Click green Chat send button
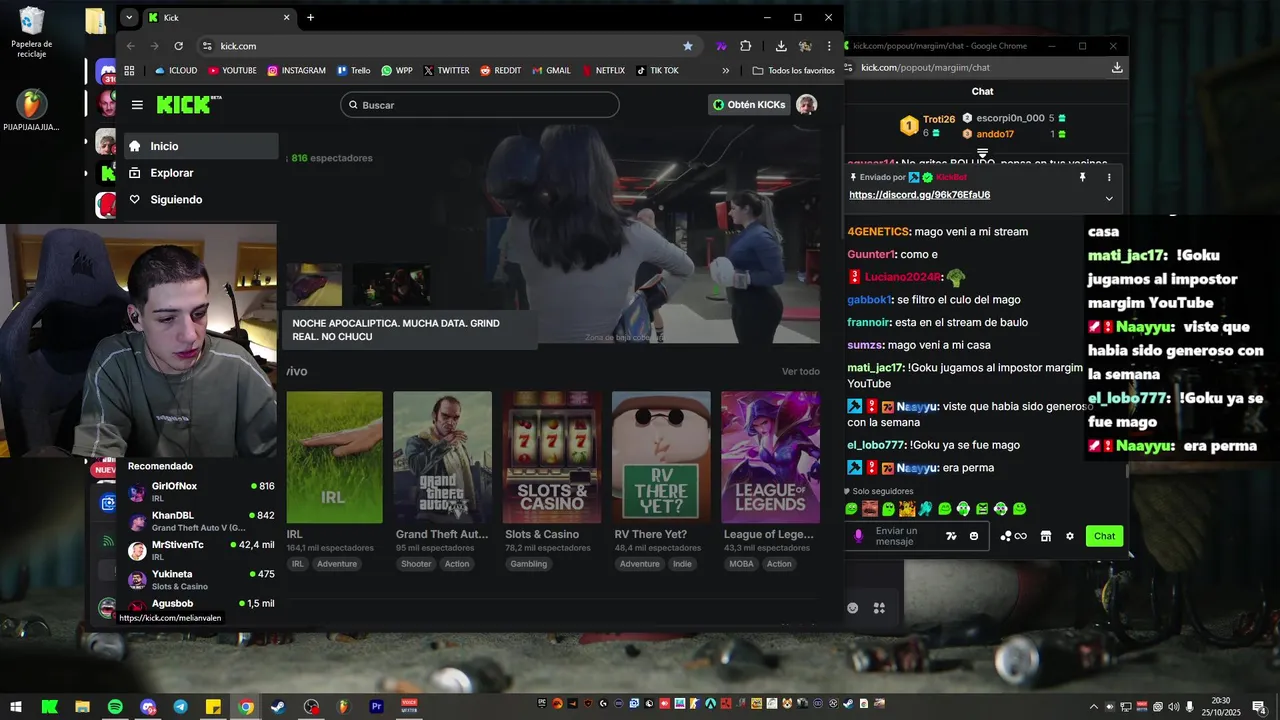Viewport: 1280px width, 720px height. pos(1104,536)
